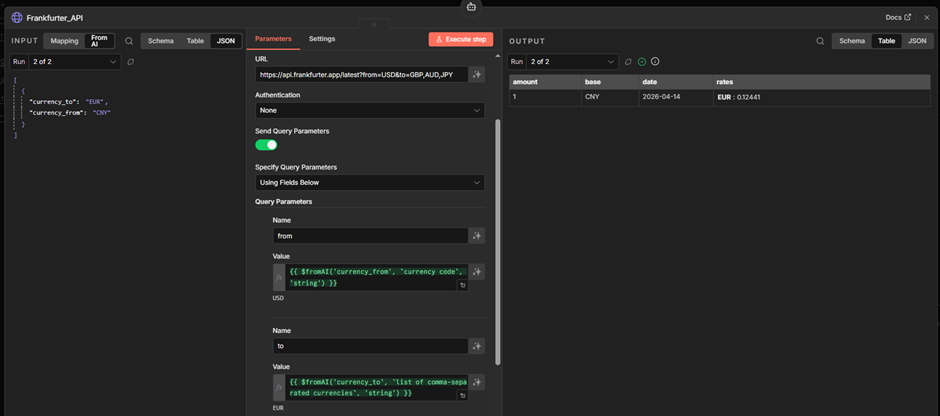Switch INPUT view to JSON
Screen dimensions: 940x416
(x=225, y=41)
